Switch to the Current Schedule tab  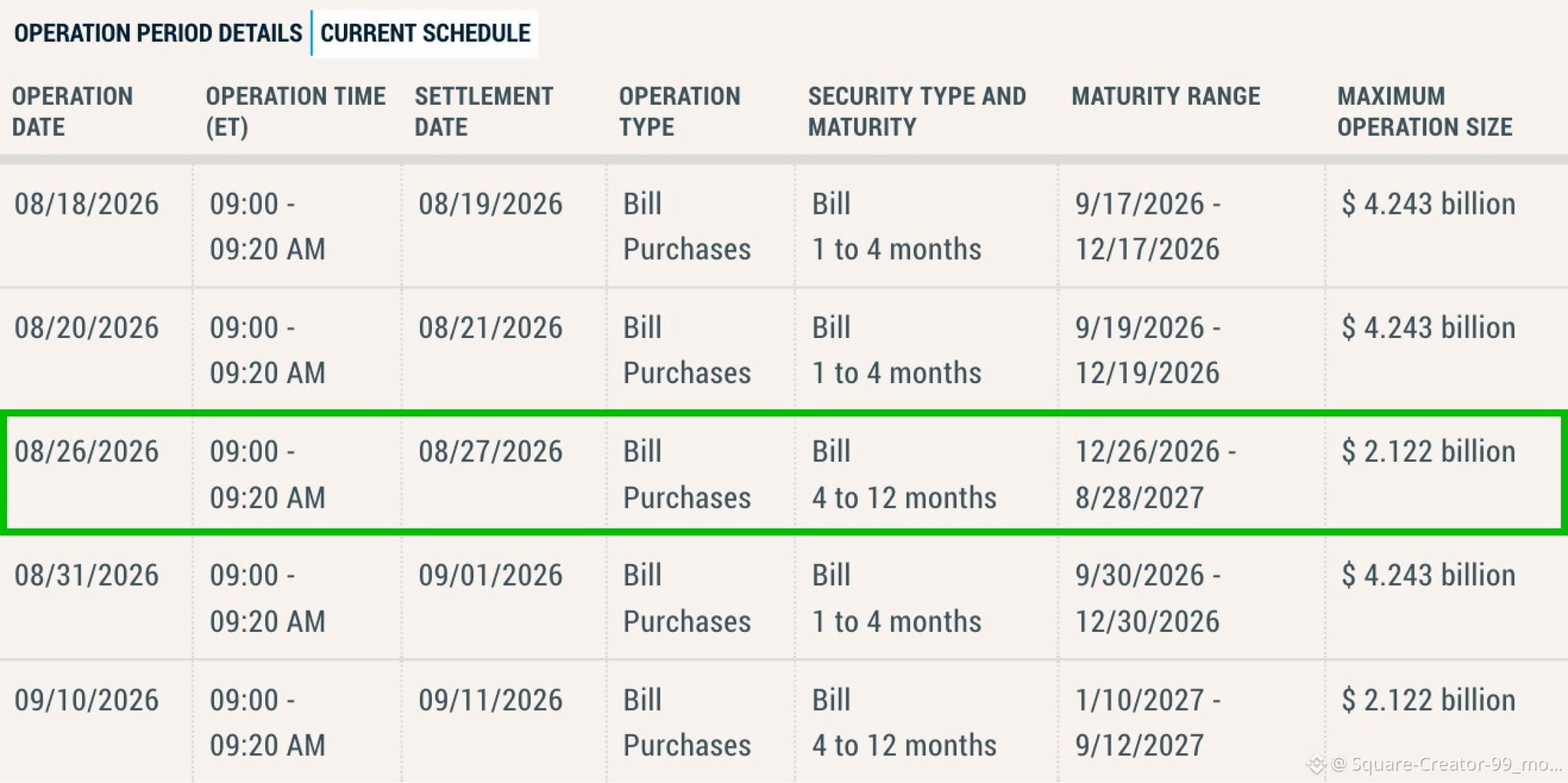(x=425, y=33)
